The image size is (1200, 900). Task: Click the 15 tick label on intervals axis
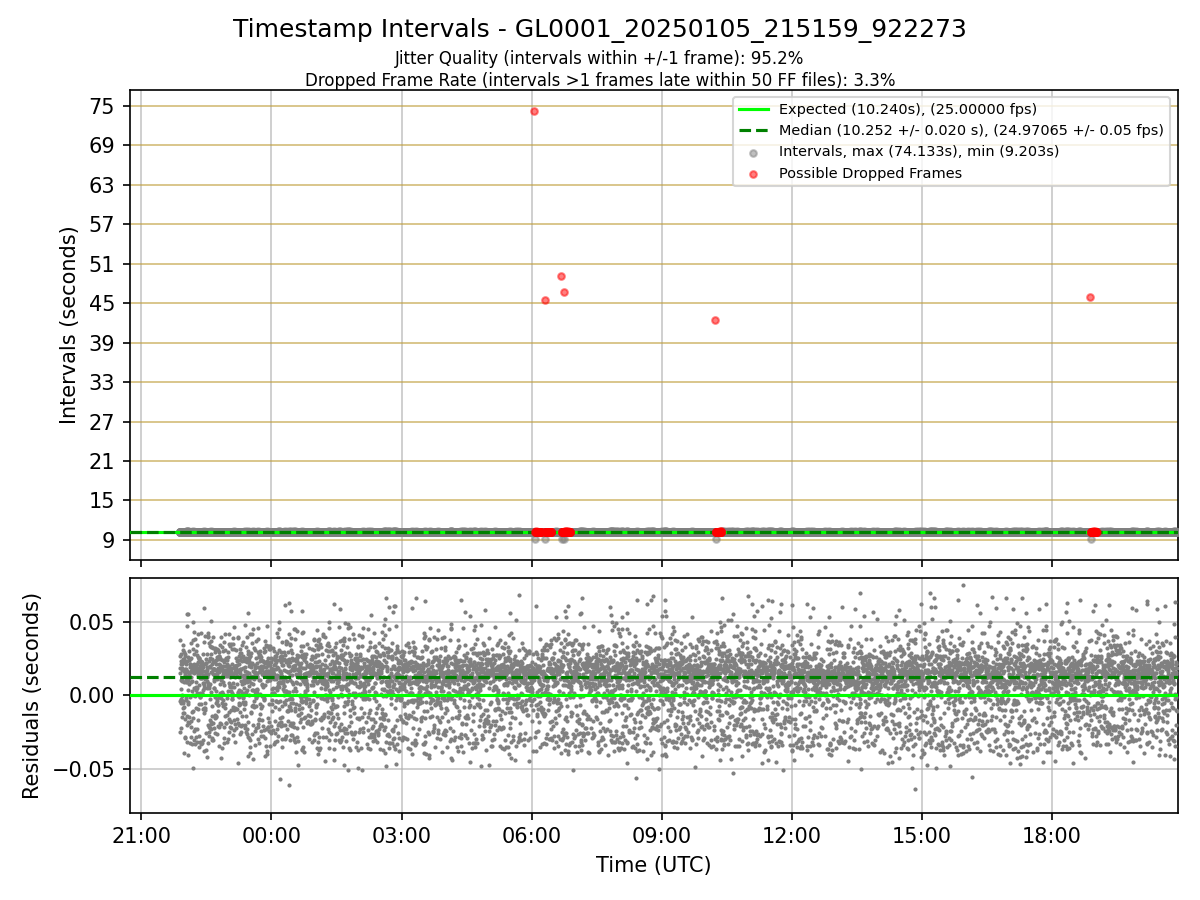(x=103, y=501)
